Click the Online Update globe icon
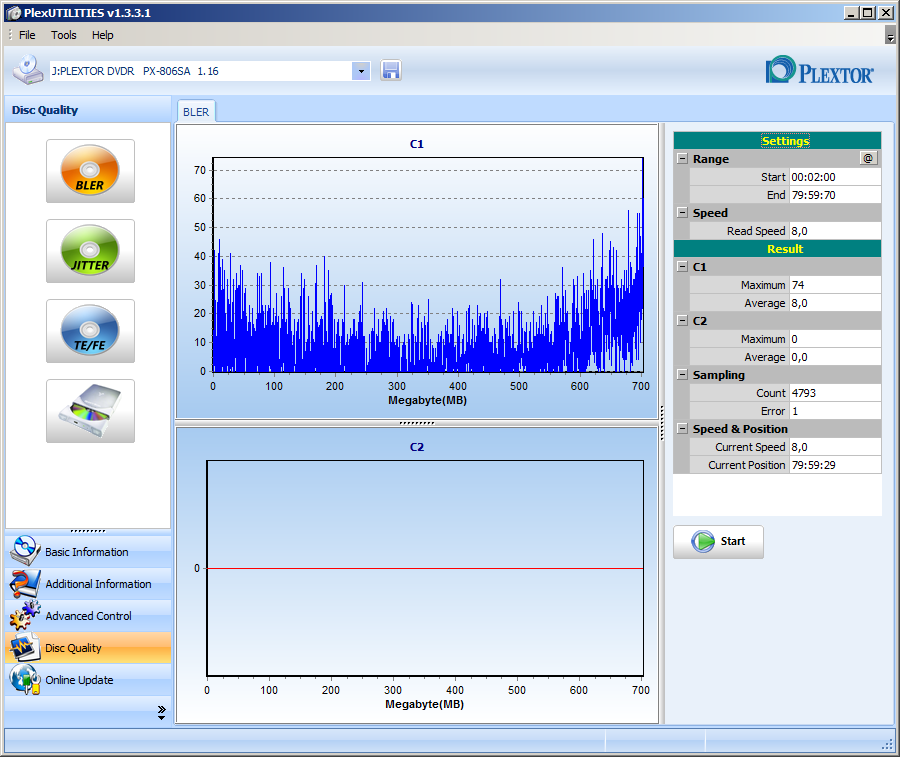This screenshot has height=757, width=900. click(x=24, y=680)
